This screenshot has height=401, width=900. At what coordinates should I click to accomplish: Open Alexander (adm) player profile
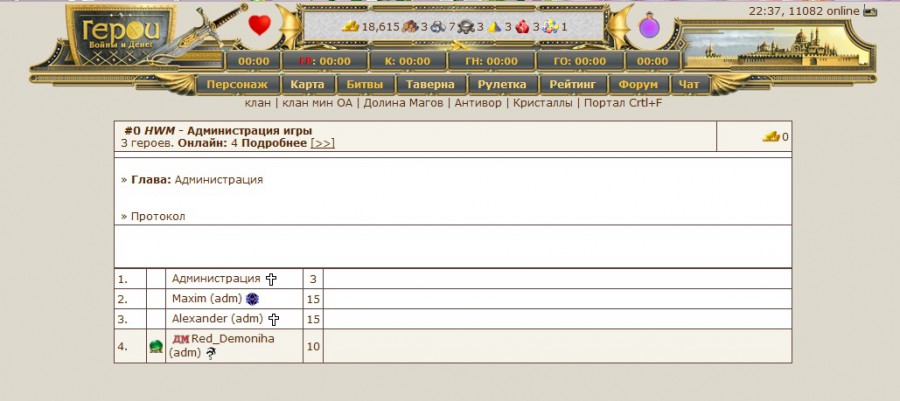click(x=218, y=318)
